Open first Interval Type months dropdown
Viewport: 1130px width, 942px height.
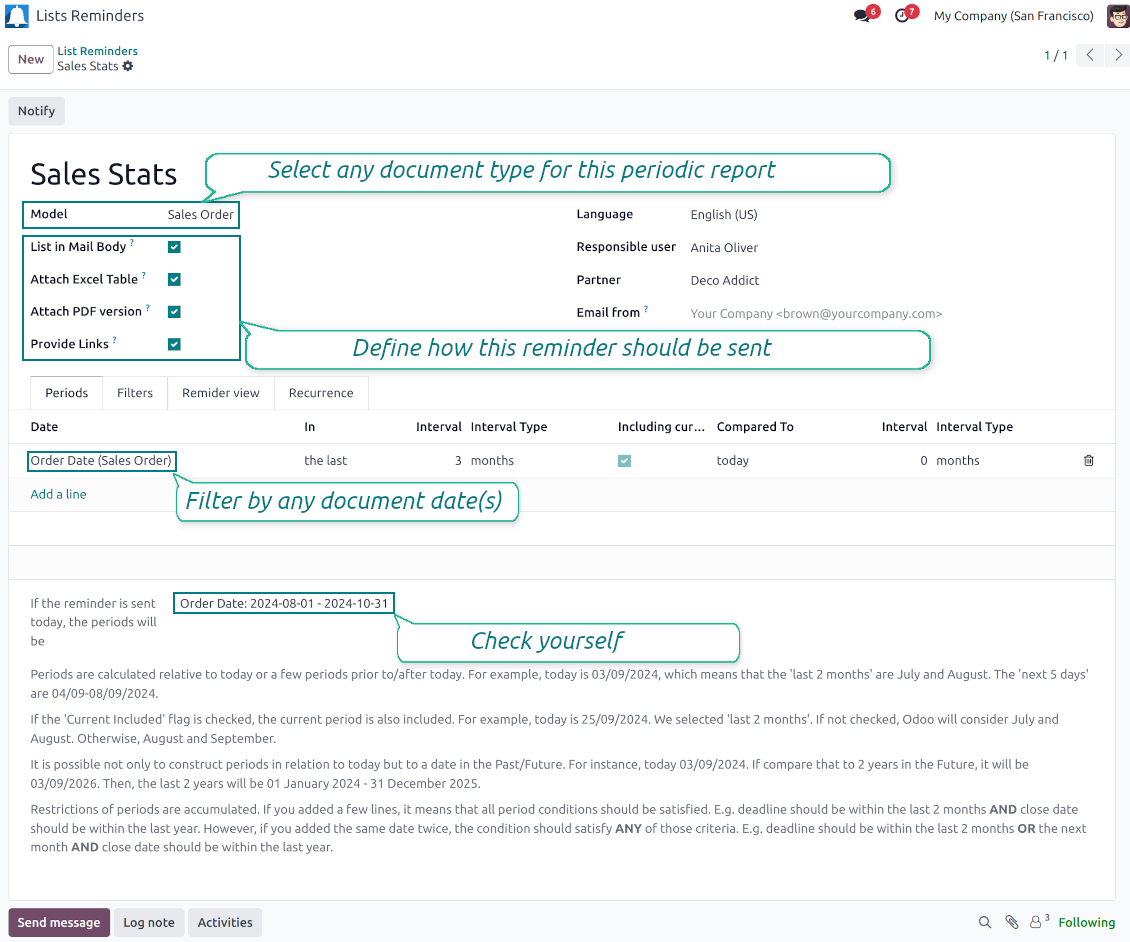coord(492,461)
